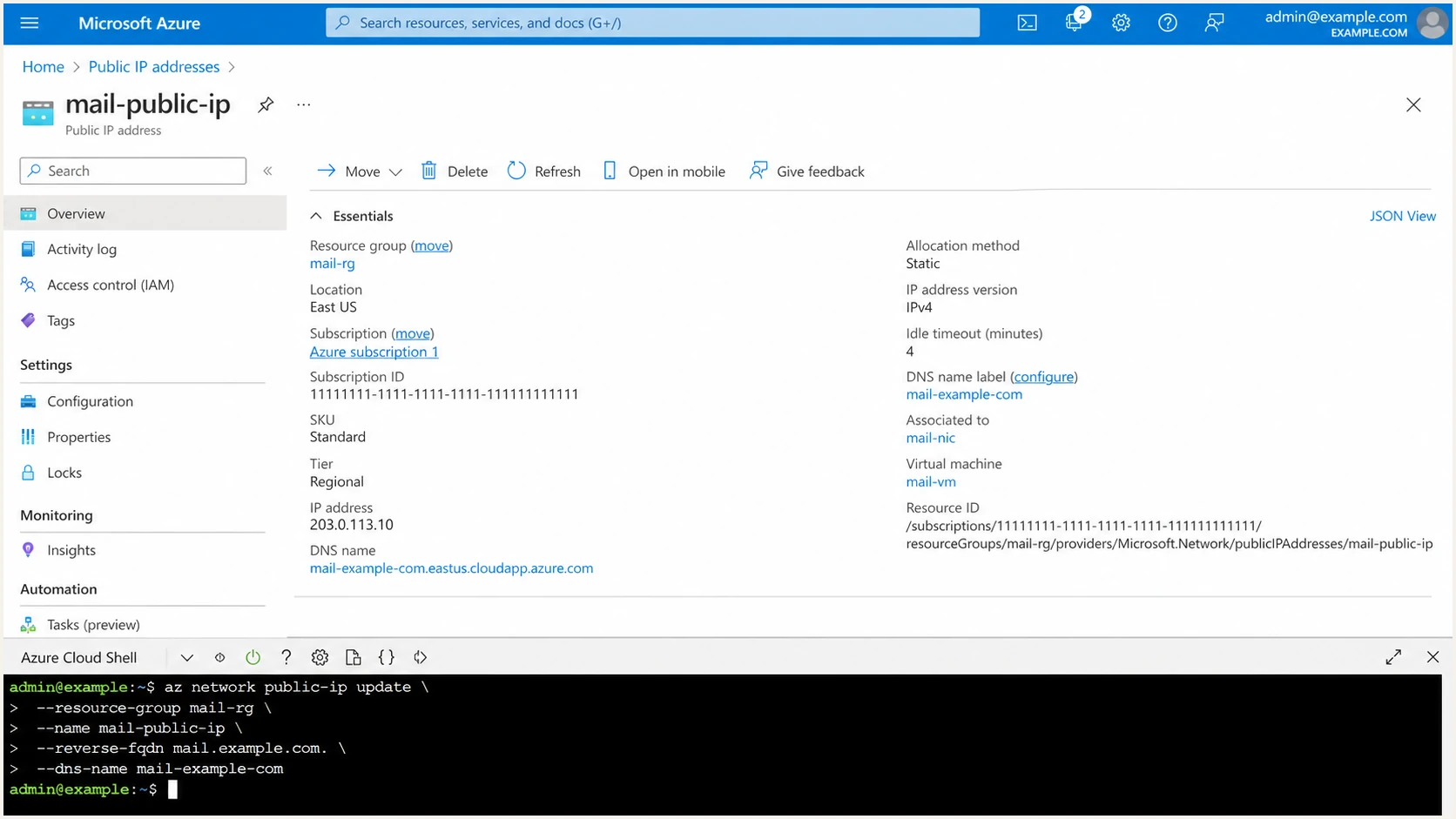
Task: Launch Cloud Shell from top bar icon
Action: click(x=1027, y=23)
